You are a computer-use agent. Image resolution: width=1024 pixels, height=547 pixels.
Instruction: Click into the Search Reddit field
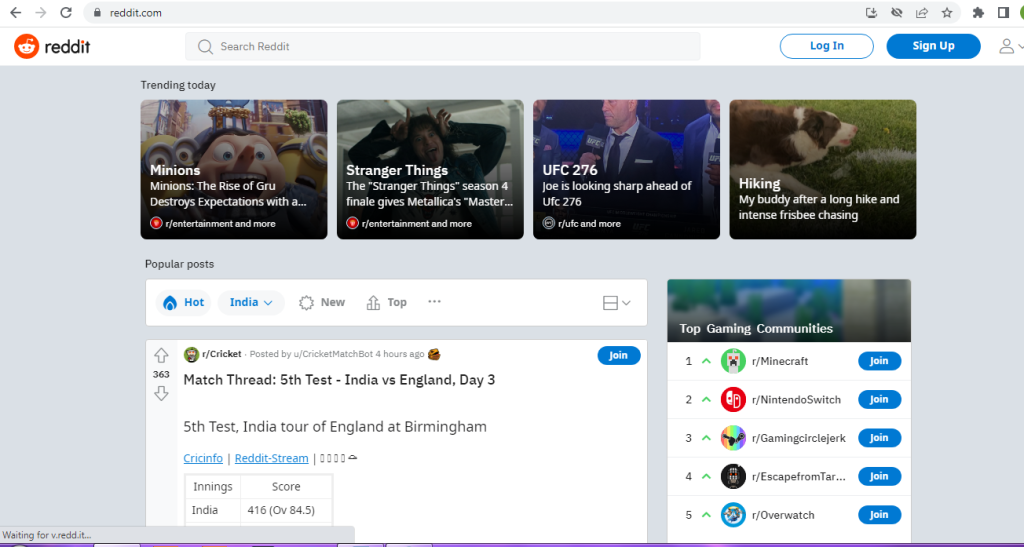point(443,46)
